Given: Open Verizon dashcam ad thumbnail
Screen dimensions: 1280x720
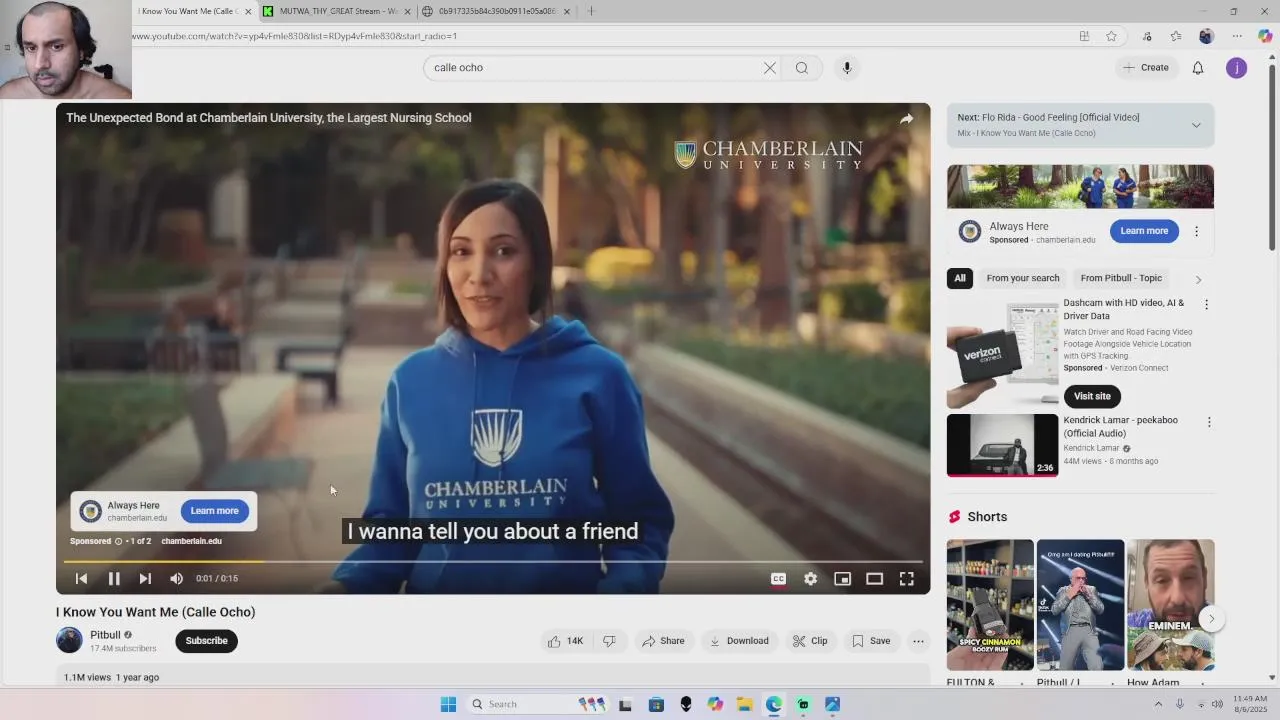Looking at the screenshot, I should (1002, 355).
